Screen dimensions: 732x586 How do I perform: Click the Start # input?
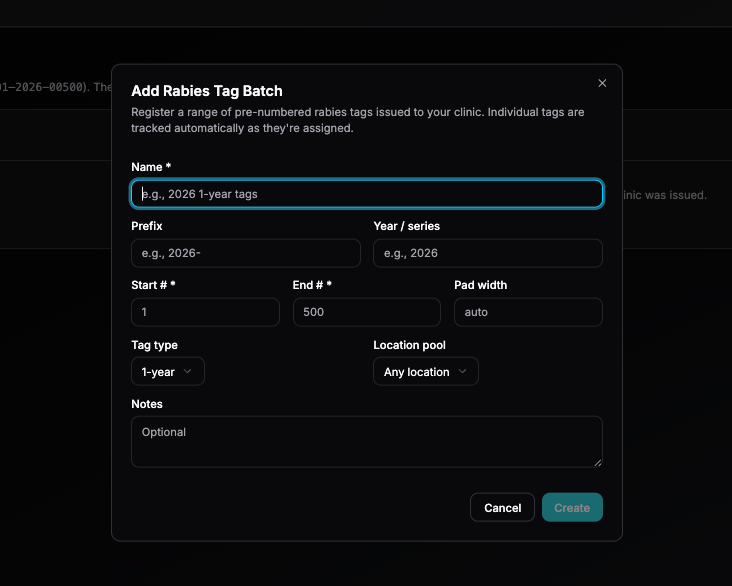205,312
